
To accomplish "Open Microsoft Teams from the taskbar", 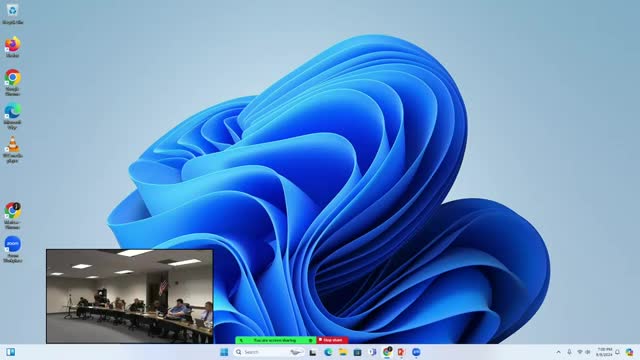I will [372, 352].
